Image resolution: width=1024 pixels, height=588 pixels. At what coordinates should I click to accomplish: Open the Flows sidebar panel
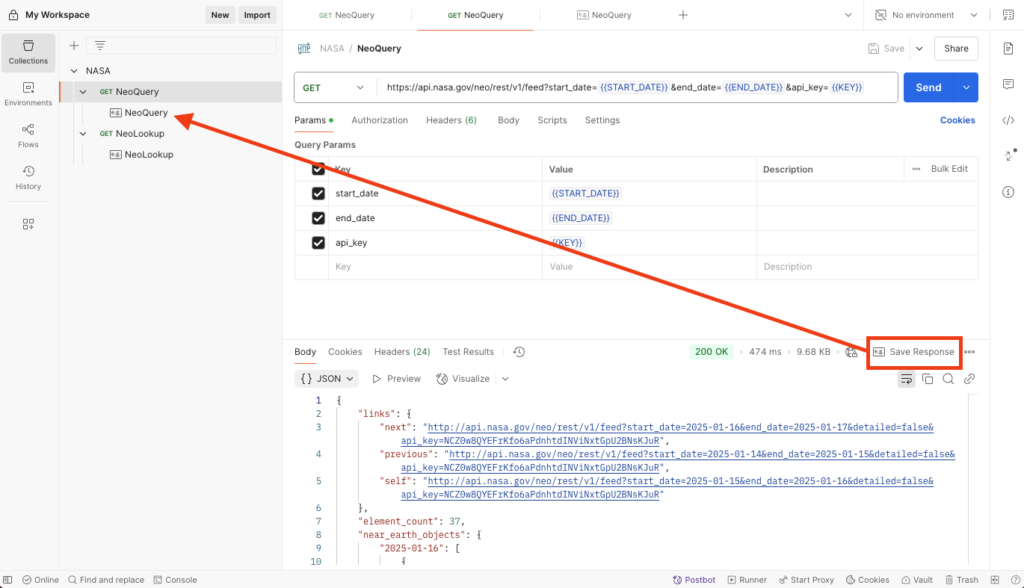point(28,135)
